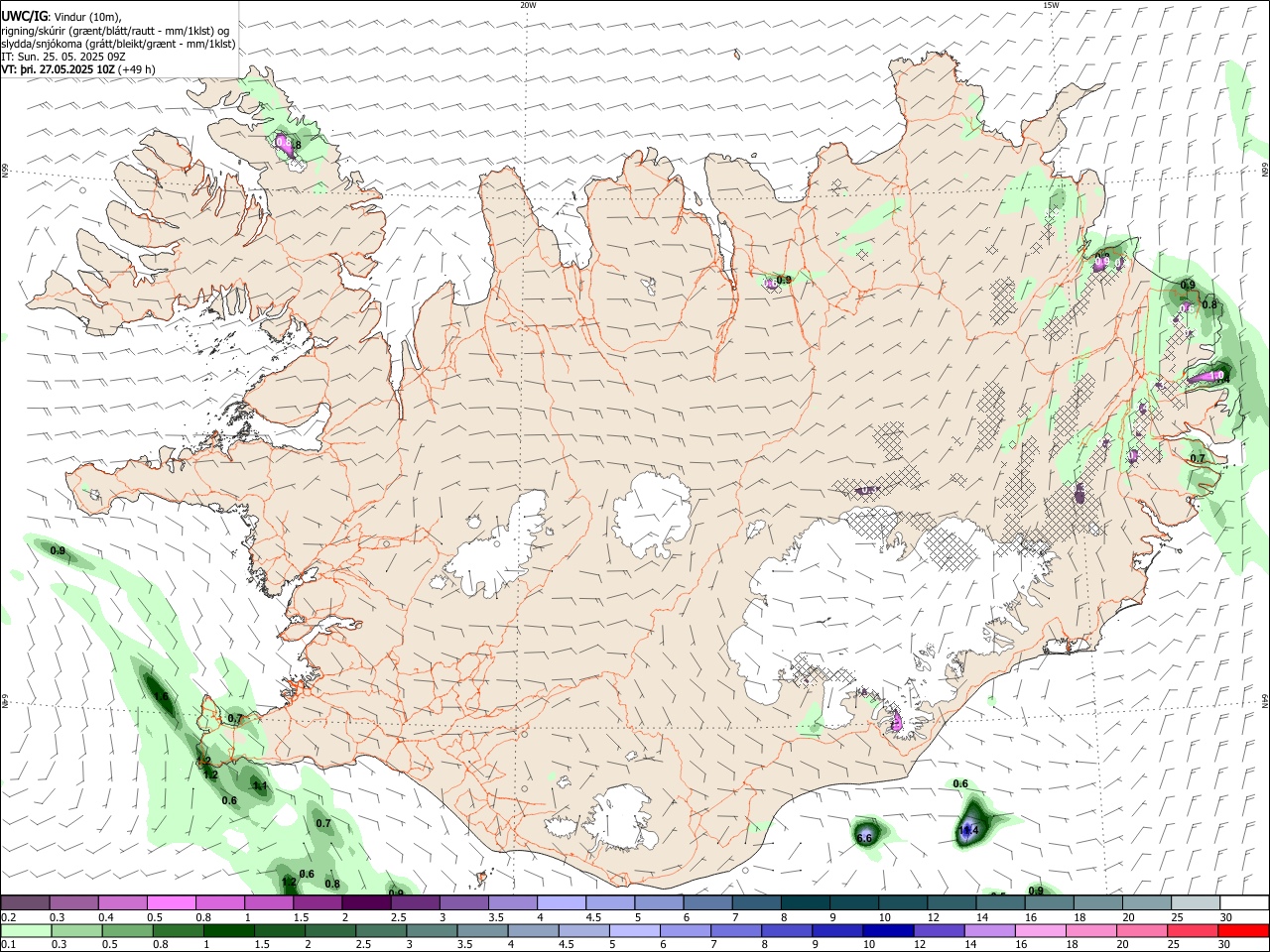
Task: Select the bright pink upper swatch labeled 0.5
Action: (x=171, y=902)
